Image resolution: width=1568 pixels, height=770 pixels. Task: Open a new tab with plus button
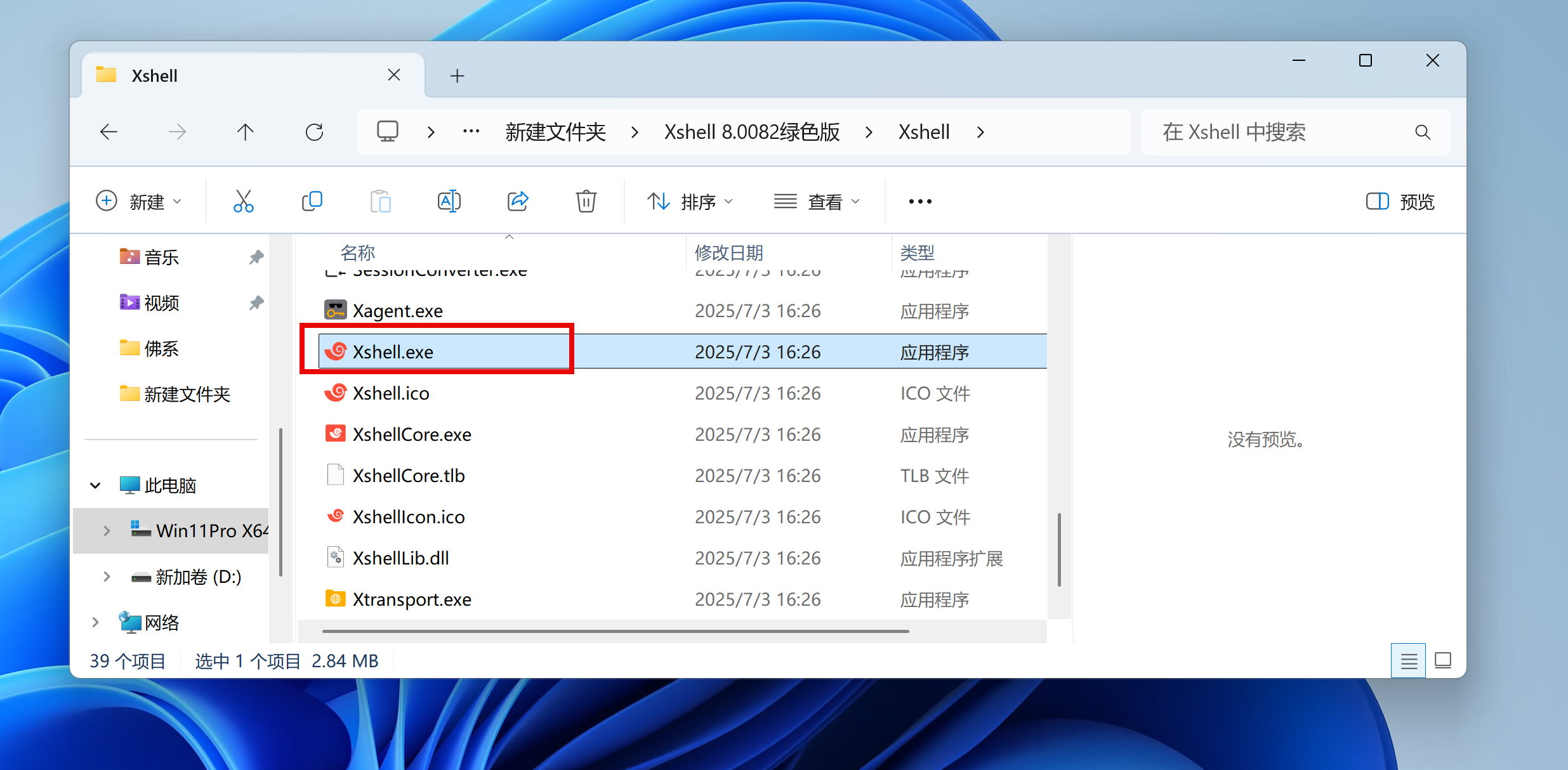457,76
